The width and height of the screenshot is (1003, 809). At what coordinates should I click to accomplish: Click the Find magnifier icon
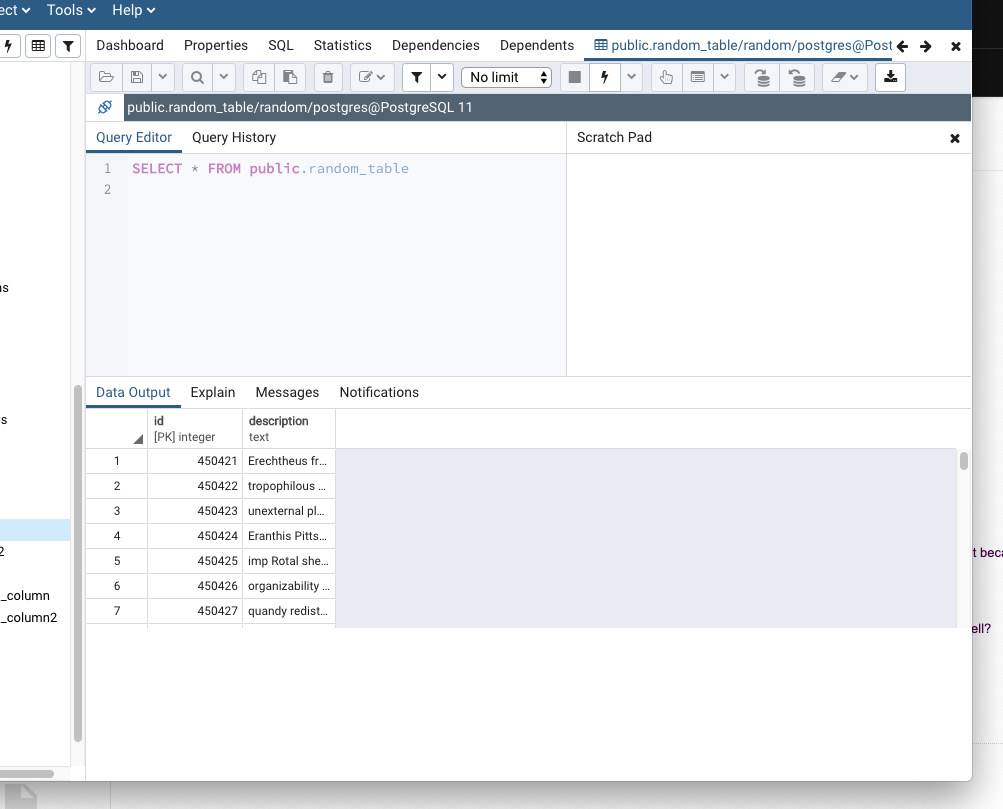point(197,77)
